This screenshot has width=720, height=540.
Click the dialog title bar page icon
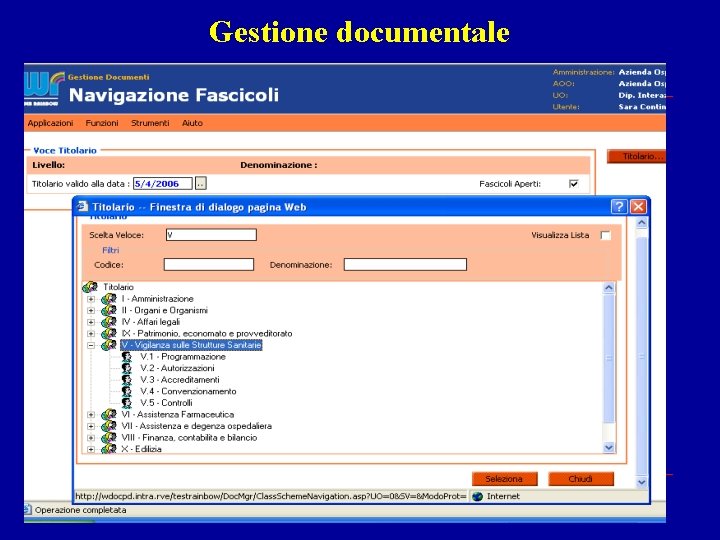click(83, 207)
